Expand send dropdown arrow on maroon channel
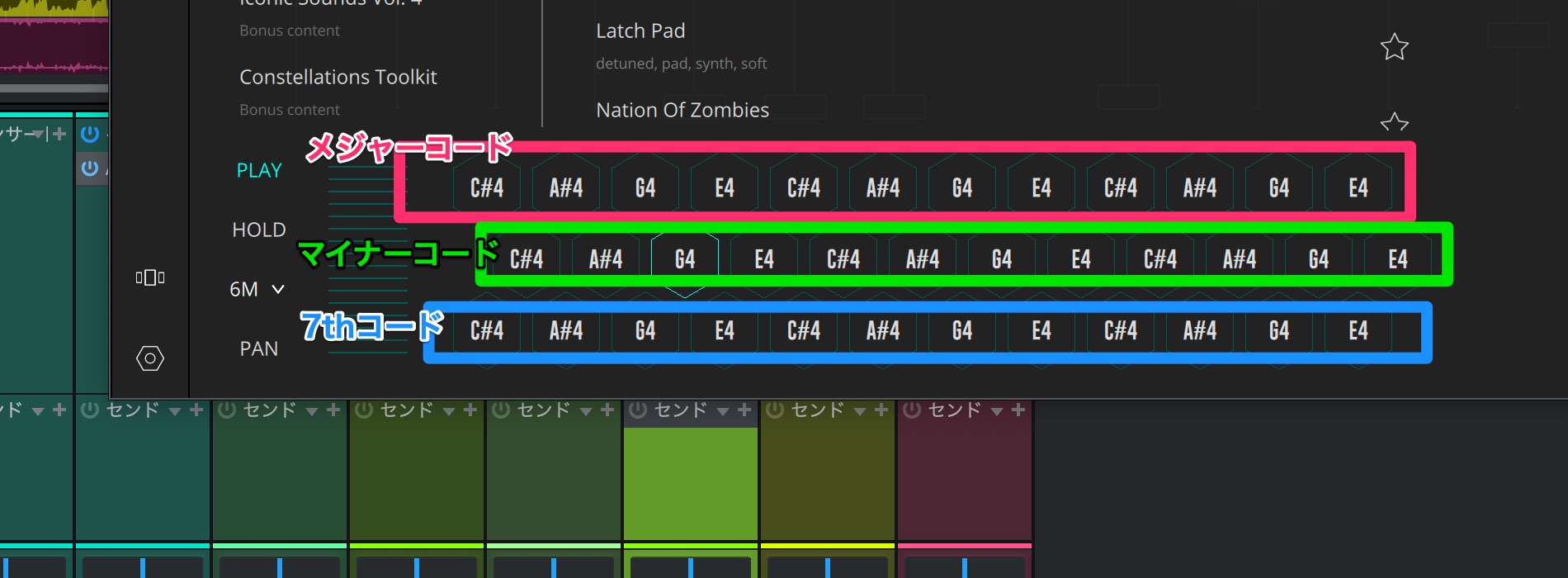1568x578 pixels. [x=996, y=410]
